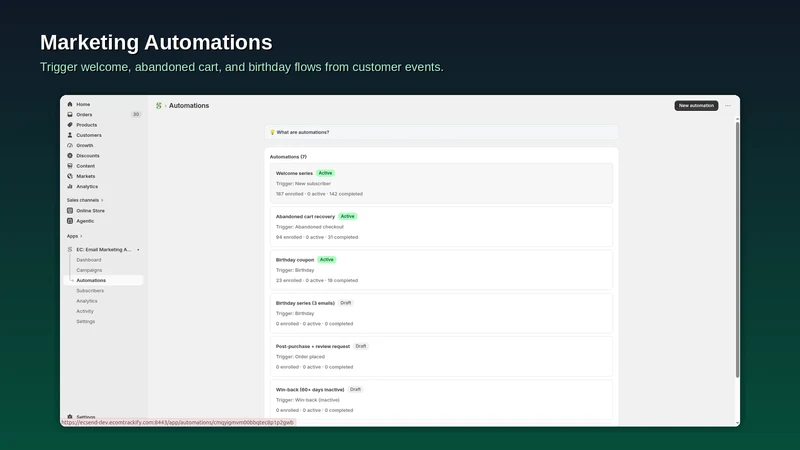
Task: Expand the Sales channels section
Action: (85, 200)
